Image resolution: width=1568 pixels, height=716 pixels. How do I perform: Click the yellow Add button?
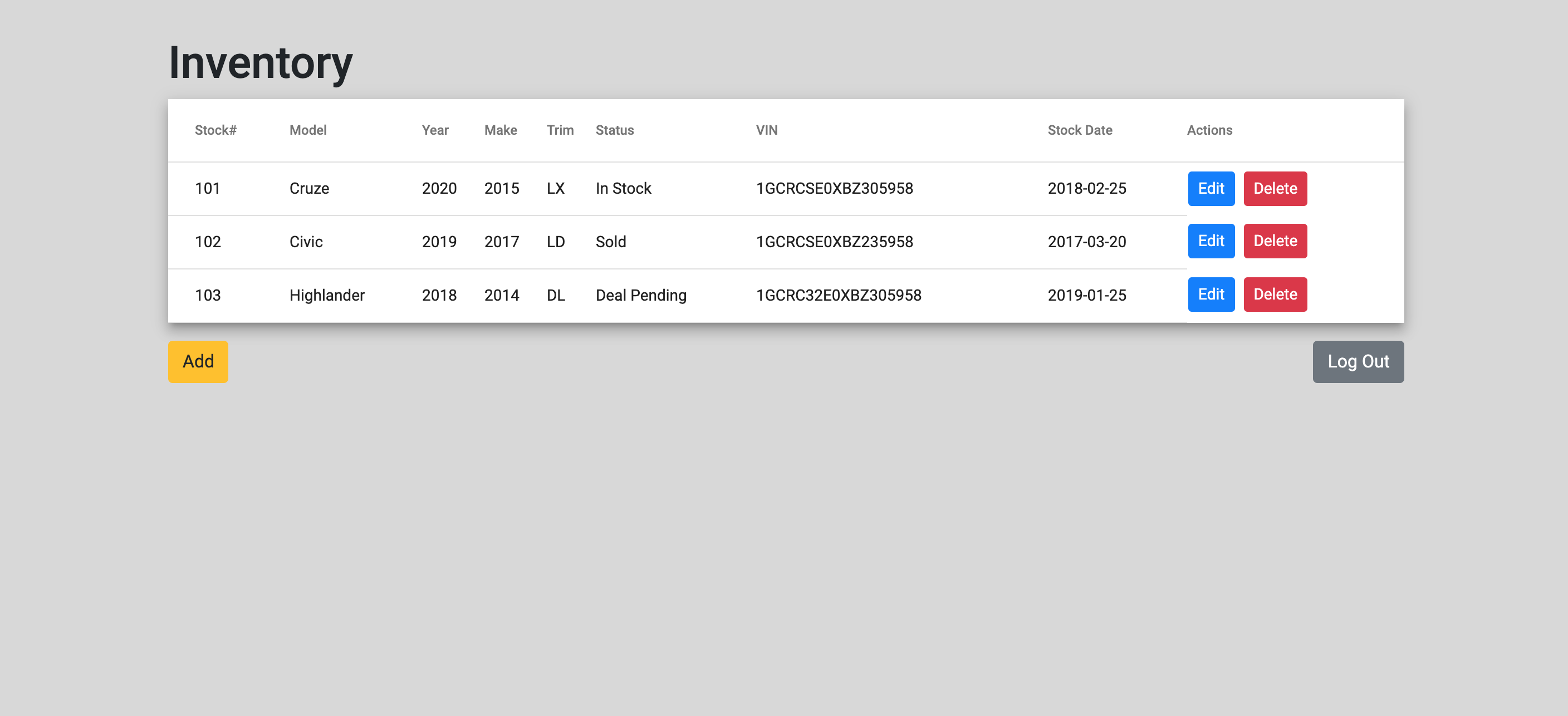197,361
